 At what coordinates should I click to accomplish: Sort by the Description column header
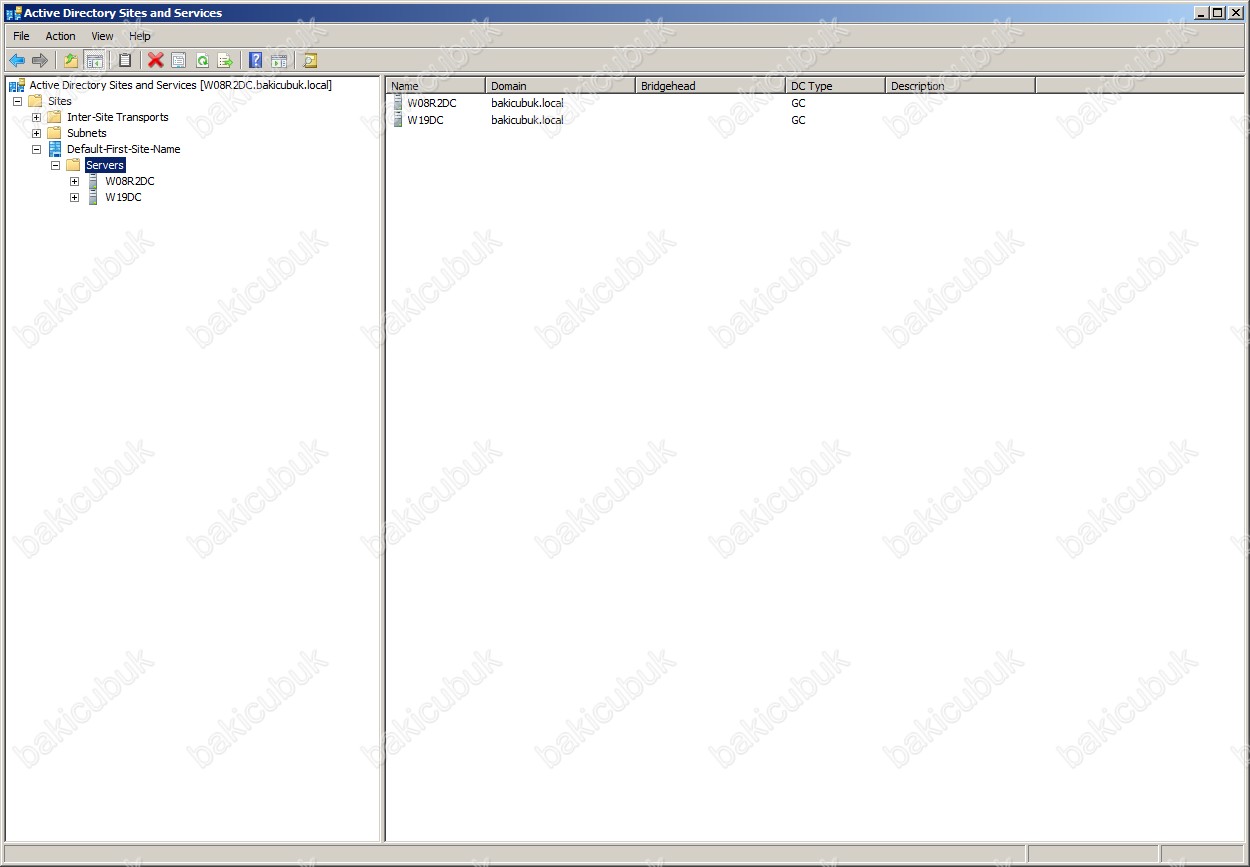pos(961,86)
